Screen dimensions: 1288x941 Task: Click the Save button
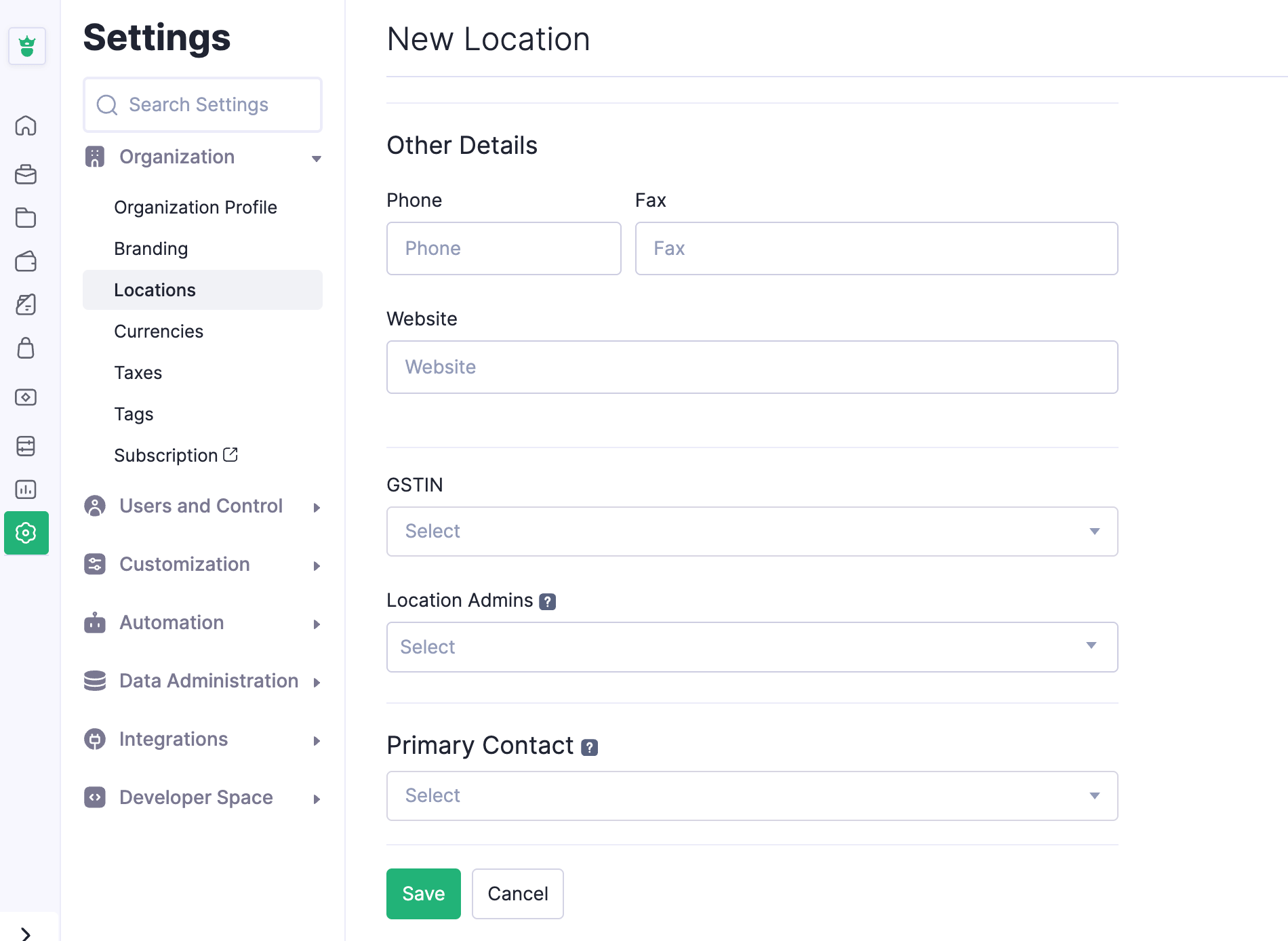(x=423, y=894)
